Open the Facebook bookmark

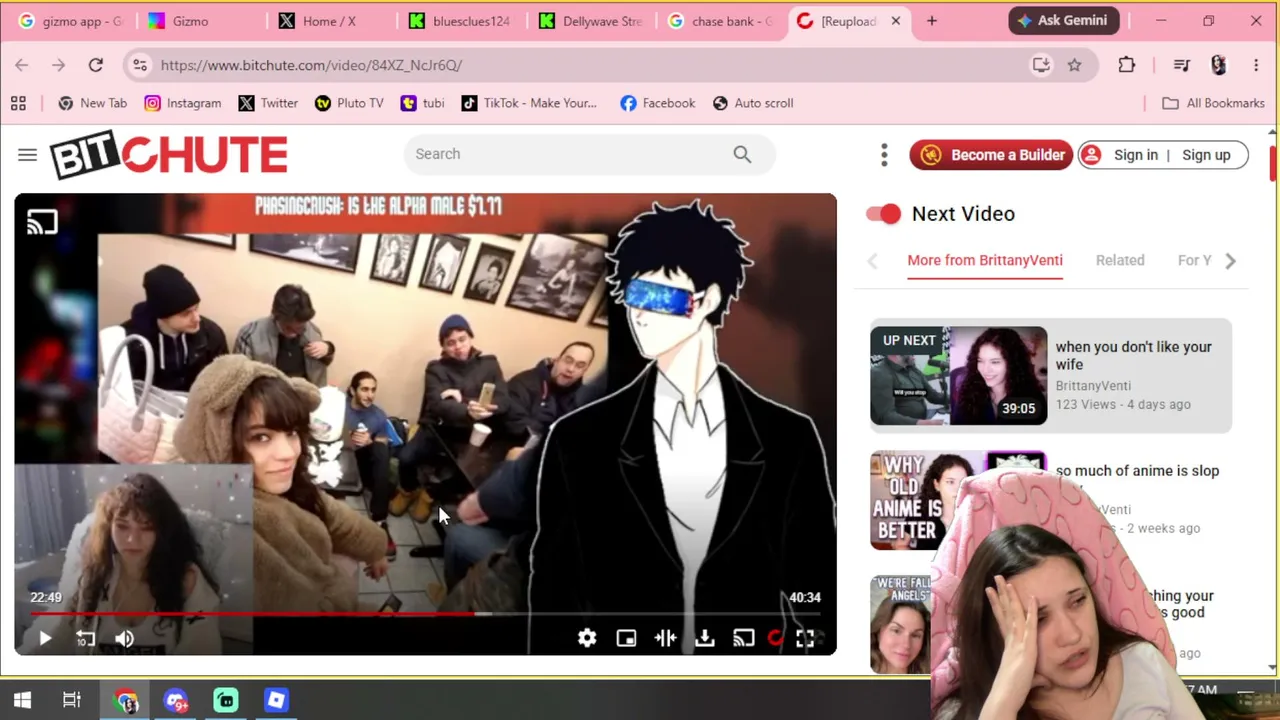pyautogui.click(x=657, y=103)
